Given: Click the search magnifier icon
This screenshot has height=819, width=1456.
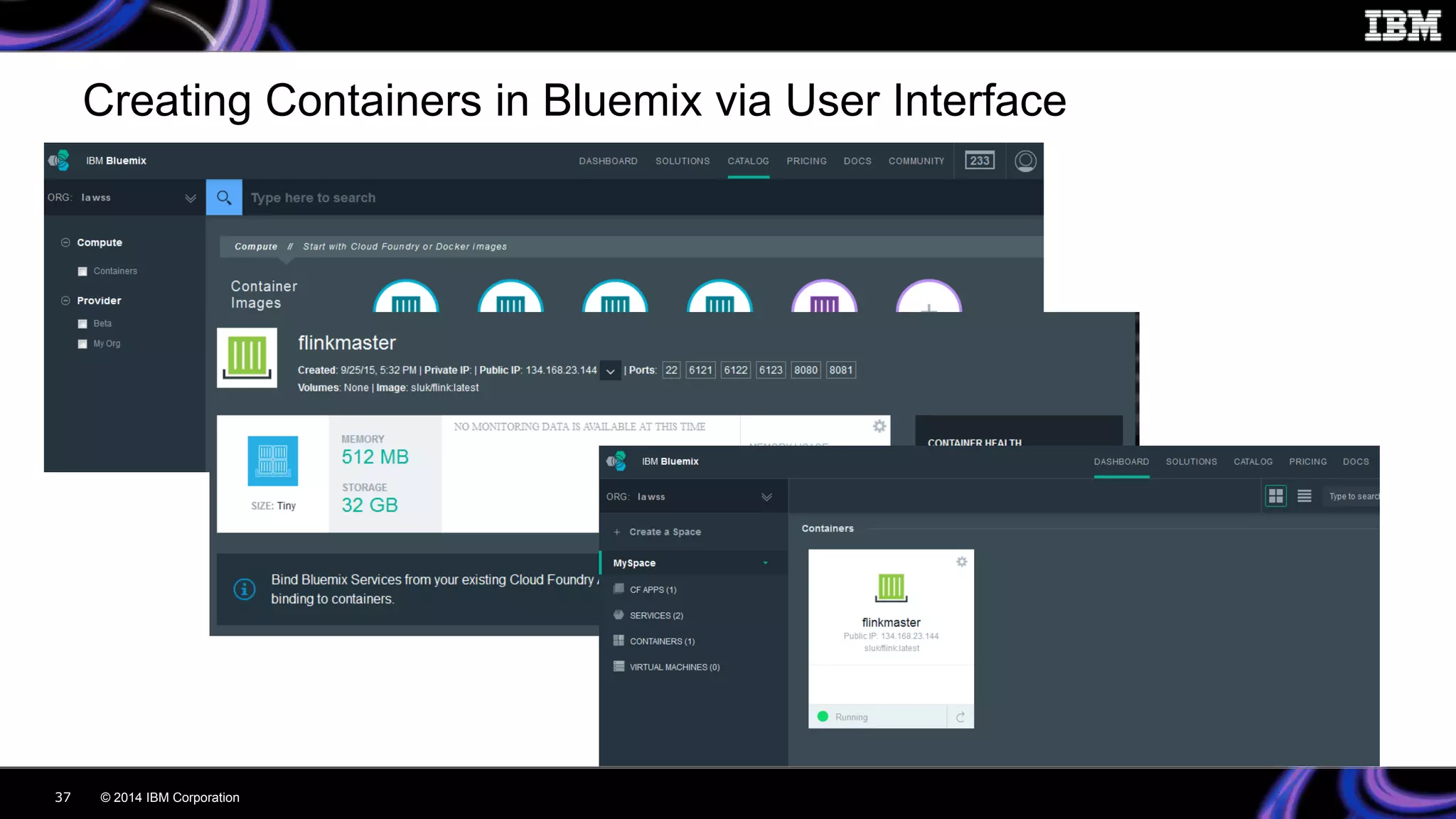Looking at the screenshot, I should [x=224, y=198].
